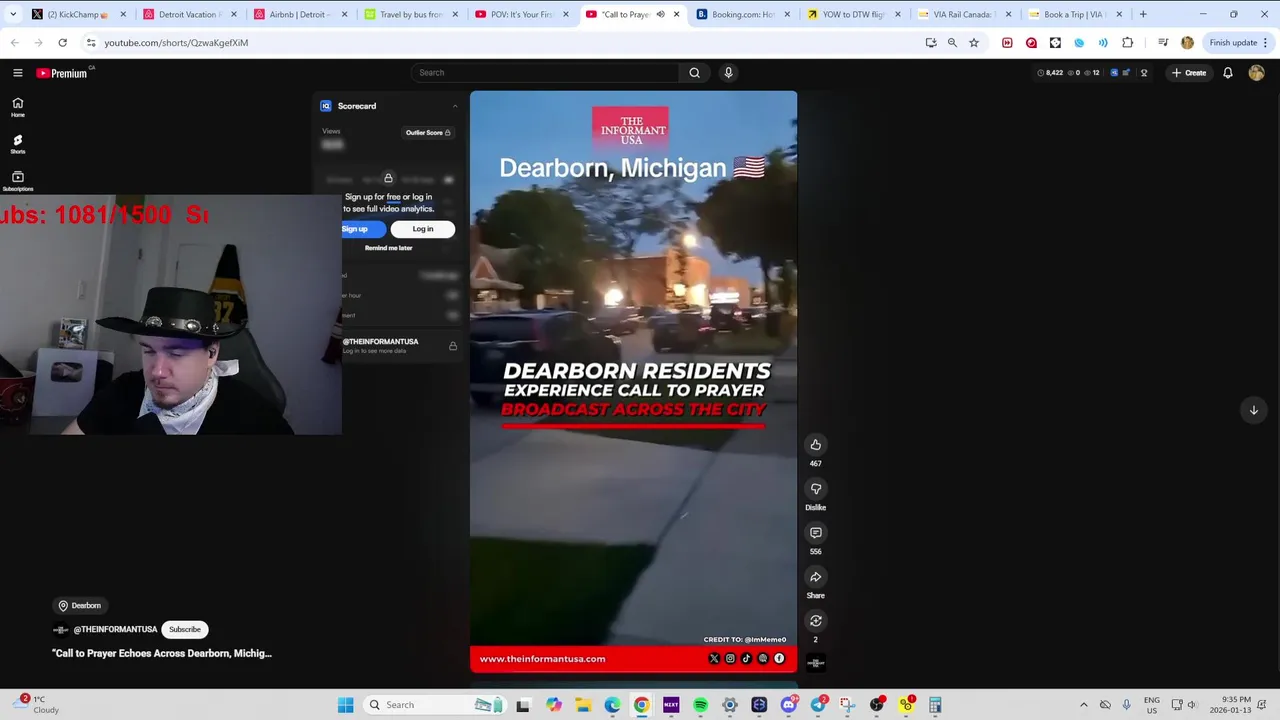This screenshot has height=720, width=1280.
Task: Open Discord from the taskbar
Action: (x=788, y=705)
